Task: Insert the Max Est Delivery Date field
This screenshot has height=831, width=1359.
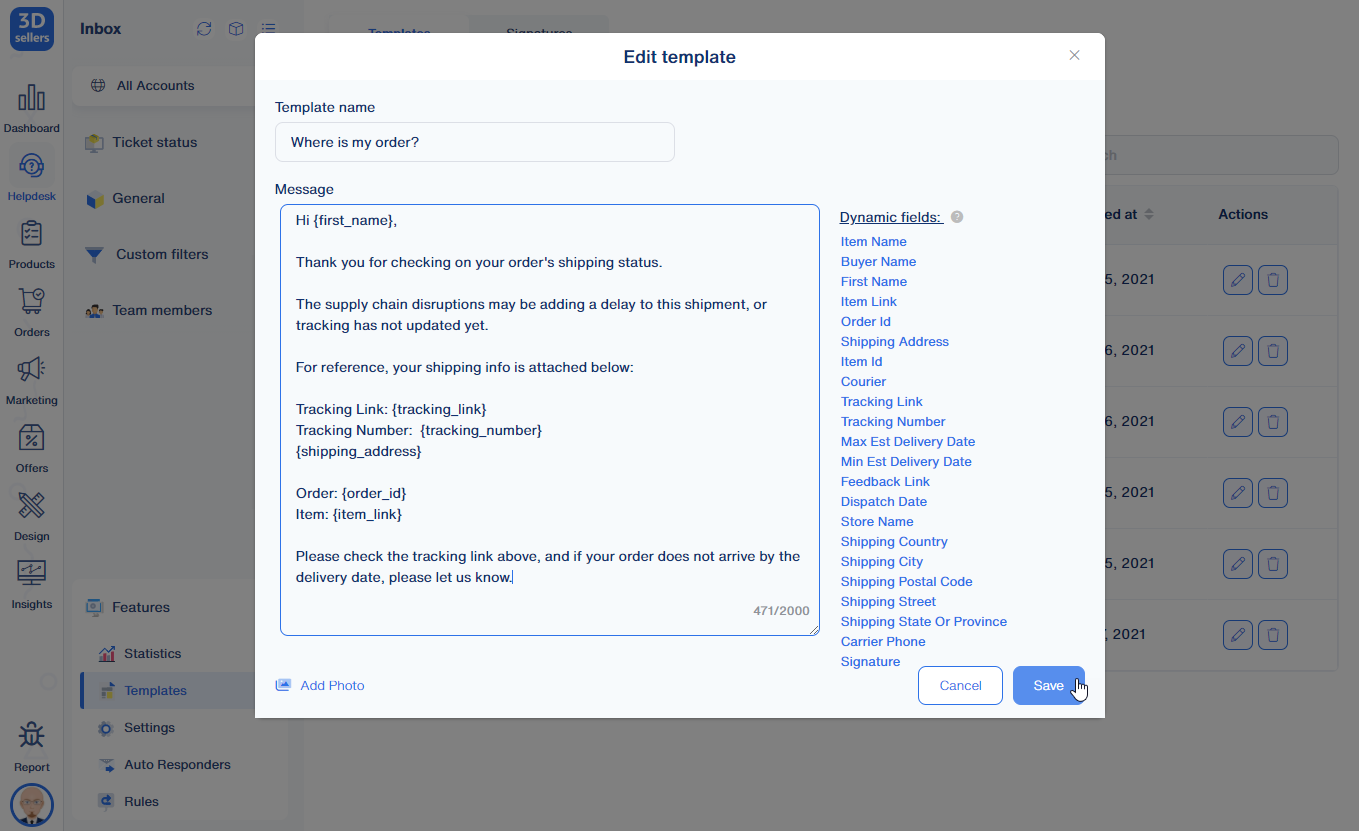Action: click(x=907, y=441)
